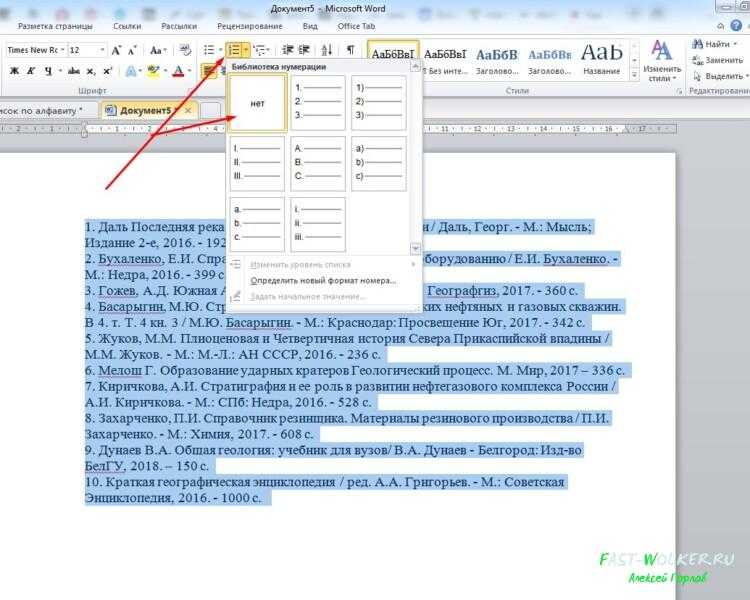The width and height of the screenshot is (750, 600).
Task: Open the Change Styles (Изменить стили) button
Action: 662,61
